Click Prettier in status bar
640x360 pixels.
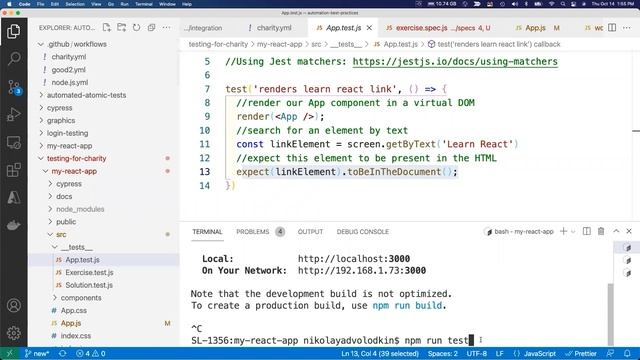pyautogui.click(x=581, y=353)
